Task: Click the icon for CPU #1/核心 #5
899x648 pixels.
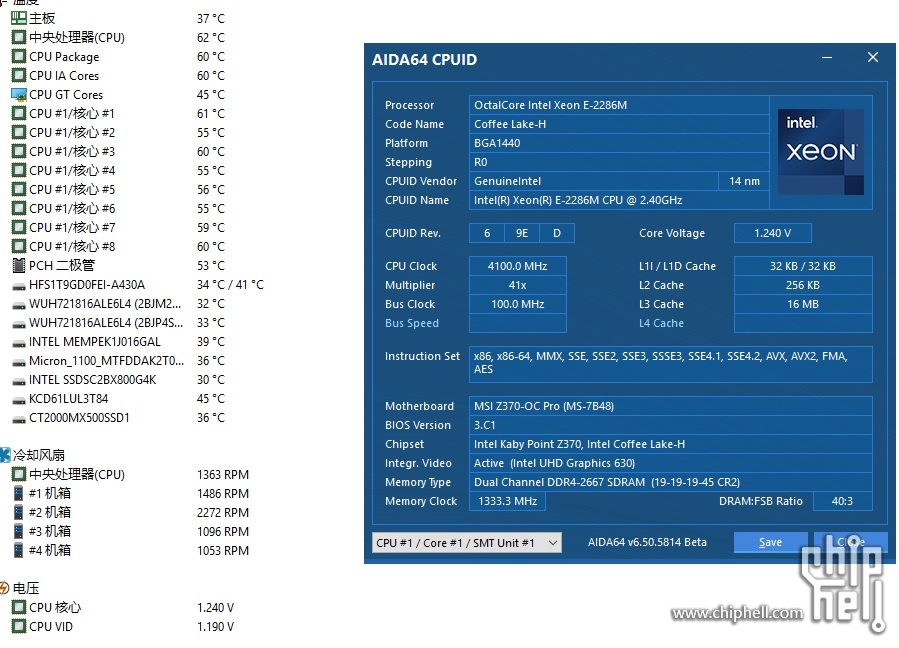Action: [x=19, y=189]
